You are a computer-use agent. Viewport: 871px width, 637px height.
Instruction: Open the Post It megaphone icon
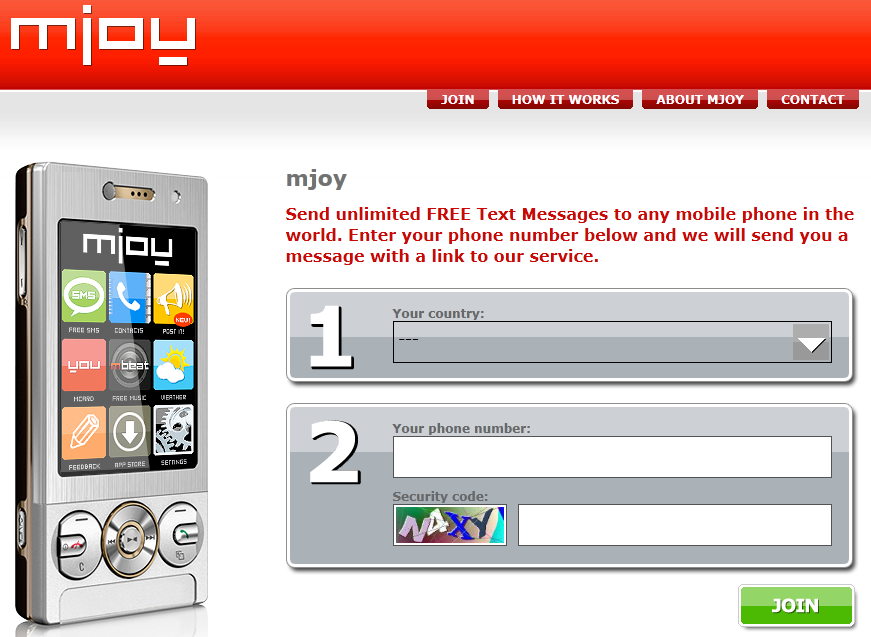pos(173,299)
